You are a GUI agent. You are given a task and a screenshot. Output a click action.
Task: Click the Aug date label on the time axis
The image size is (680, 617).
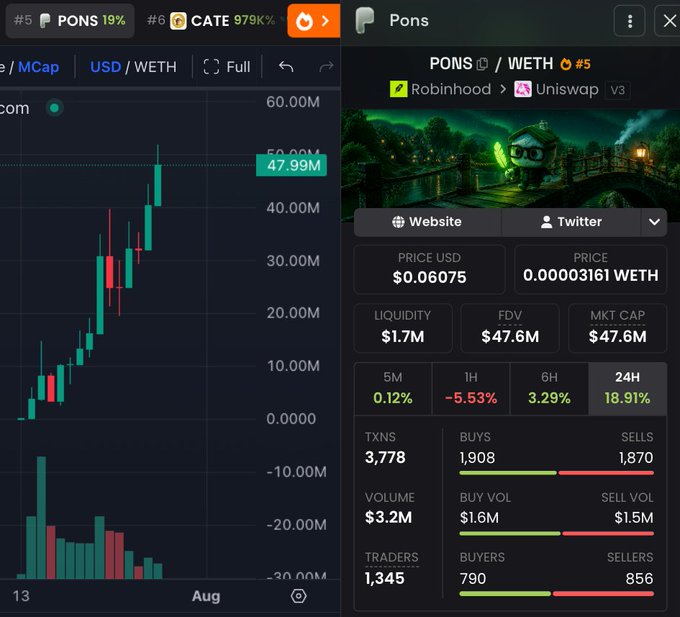tap(206, 596)
